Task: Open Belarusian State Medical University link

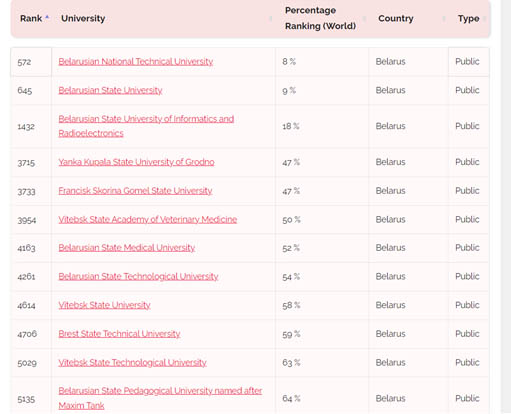Action: (127, 248)
